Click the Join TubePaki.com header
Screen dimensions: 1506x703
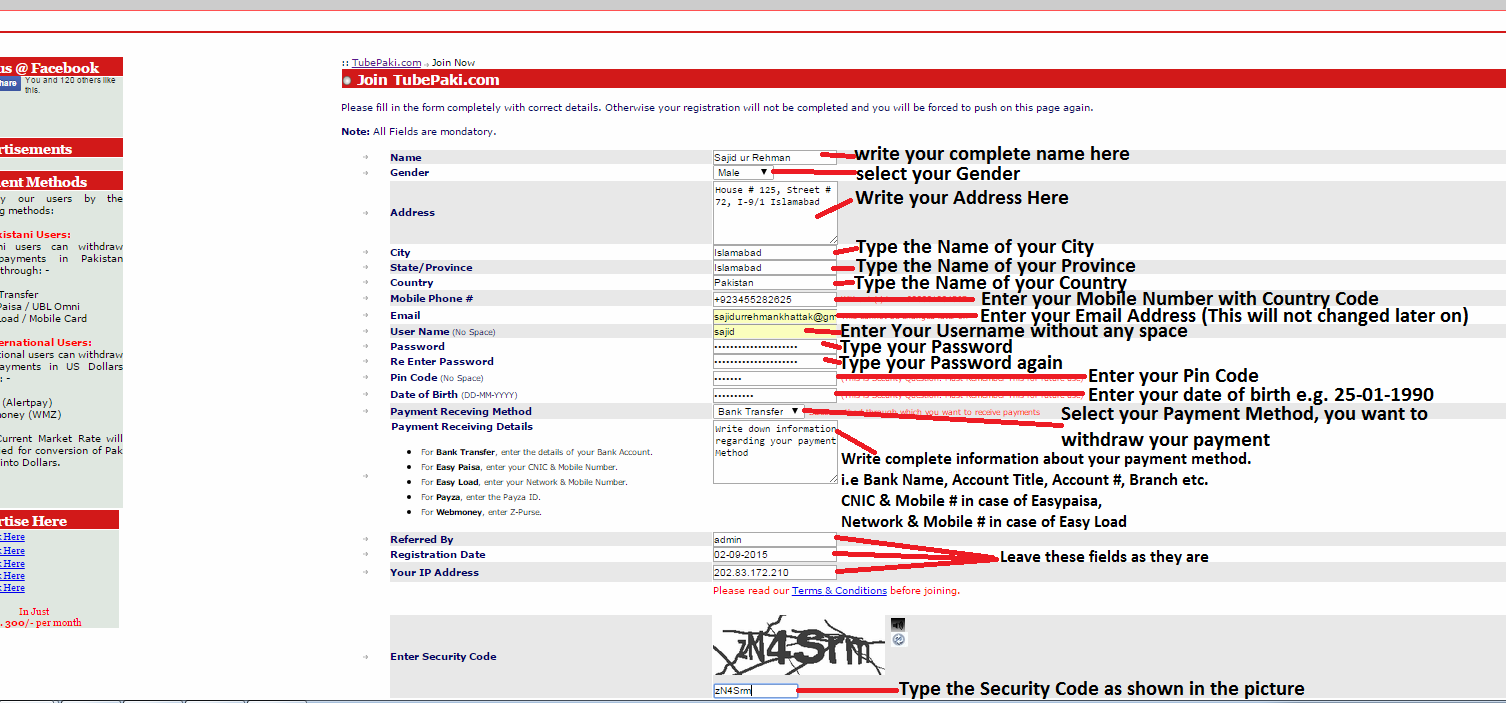click(x=428, y=80)
